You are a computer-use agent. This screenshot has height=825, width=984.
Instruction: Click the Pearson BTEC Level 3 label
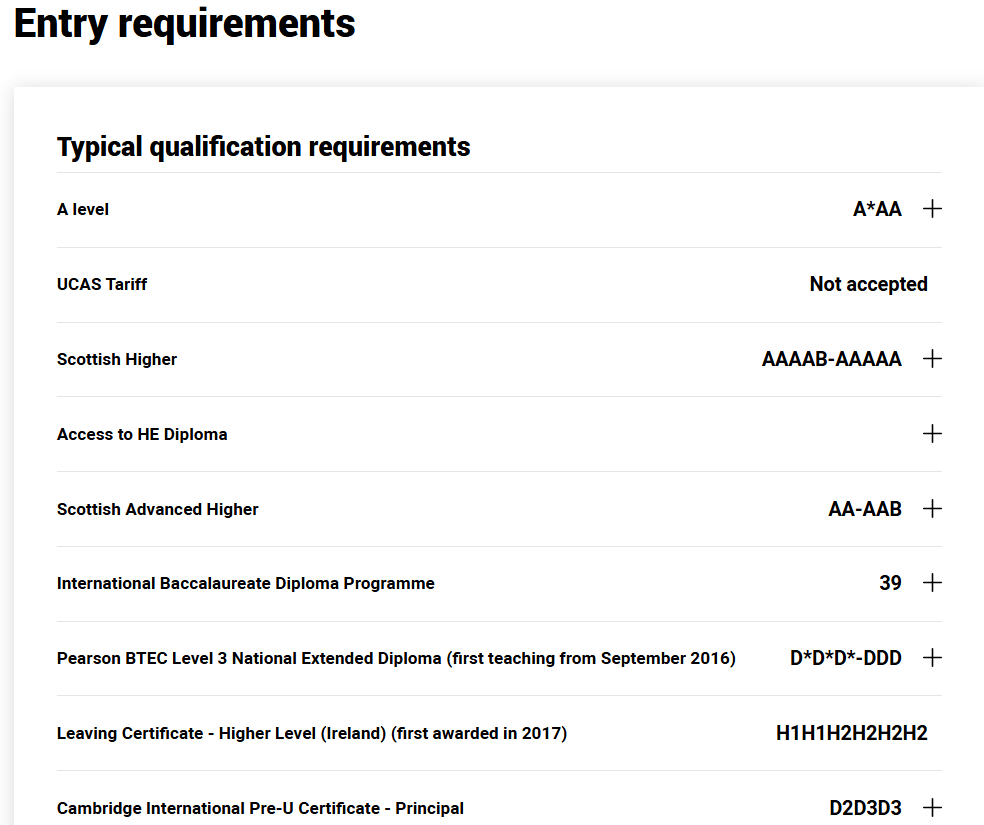(396, 658)
